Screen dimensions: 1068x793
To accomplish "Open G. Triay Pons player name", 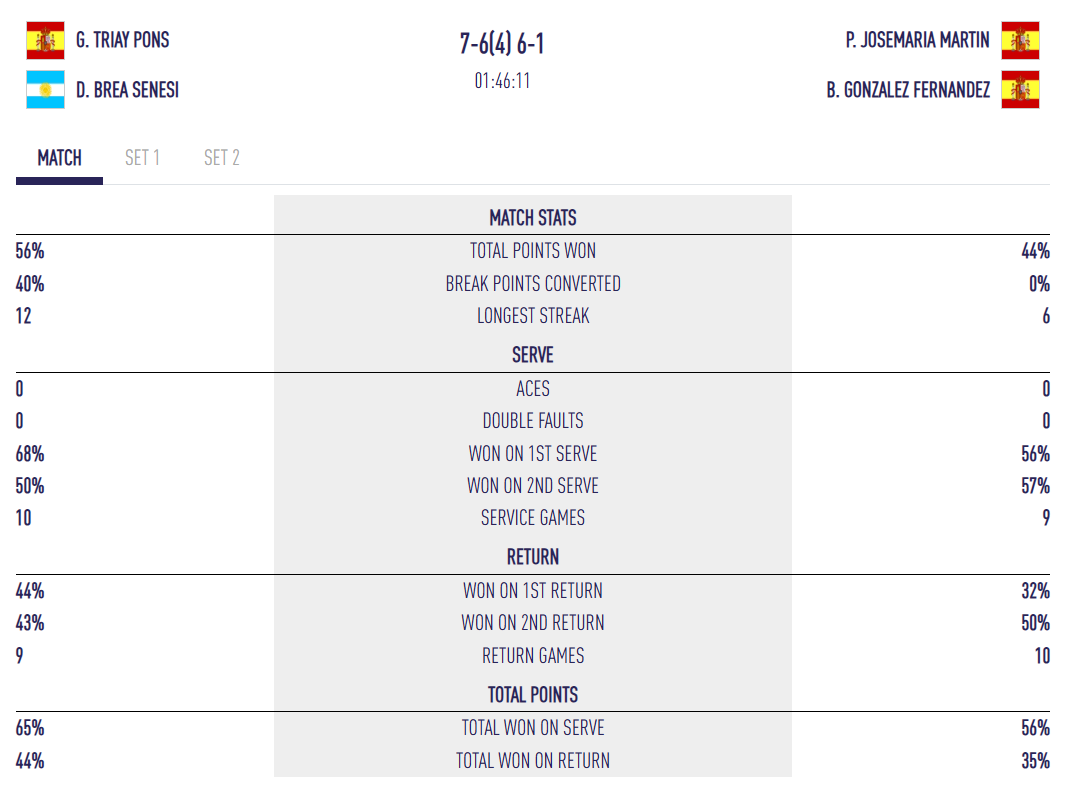I will click(x=123, y=41).
